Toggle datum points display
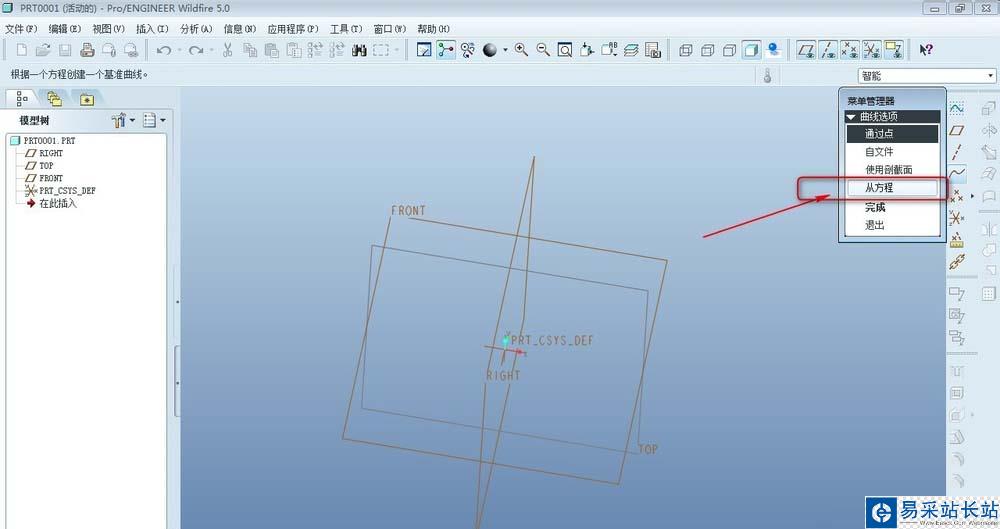 [849, 50]
